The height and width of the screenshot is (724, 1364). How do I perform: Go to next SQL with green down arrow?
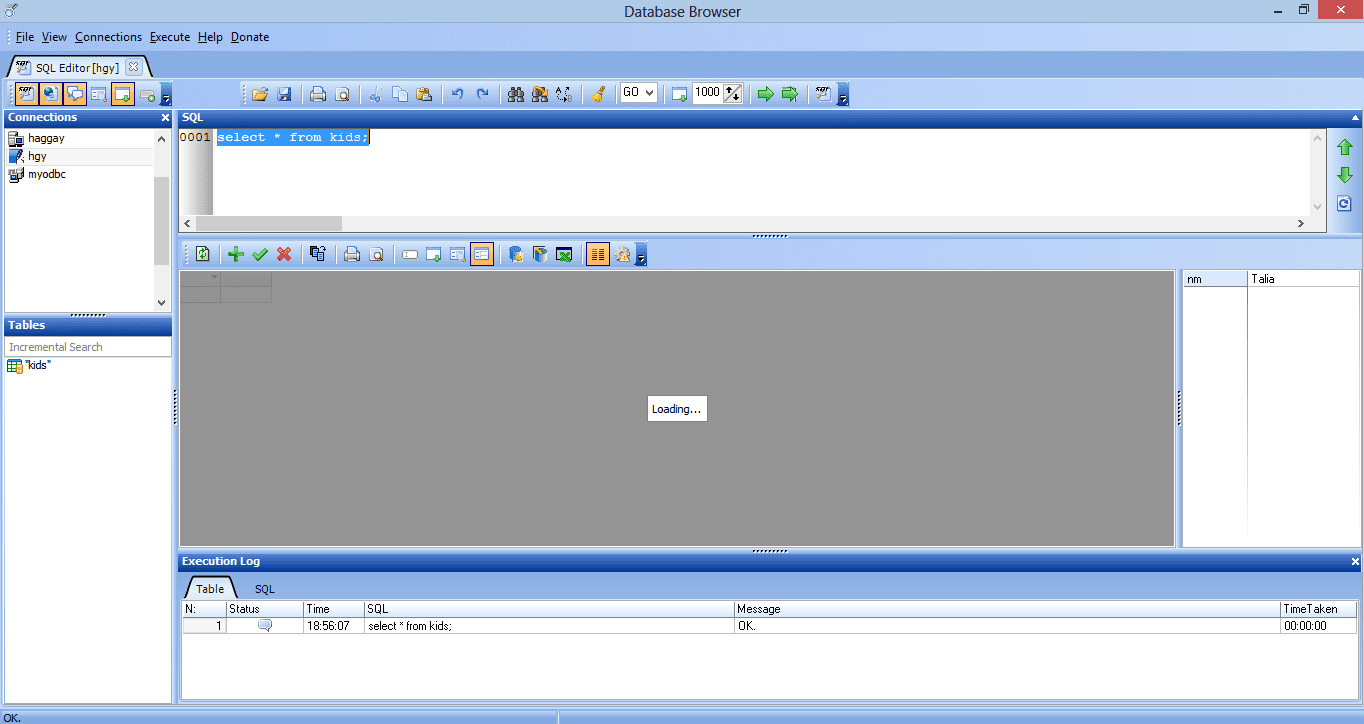click(x=1345, y=175)
